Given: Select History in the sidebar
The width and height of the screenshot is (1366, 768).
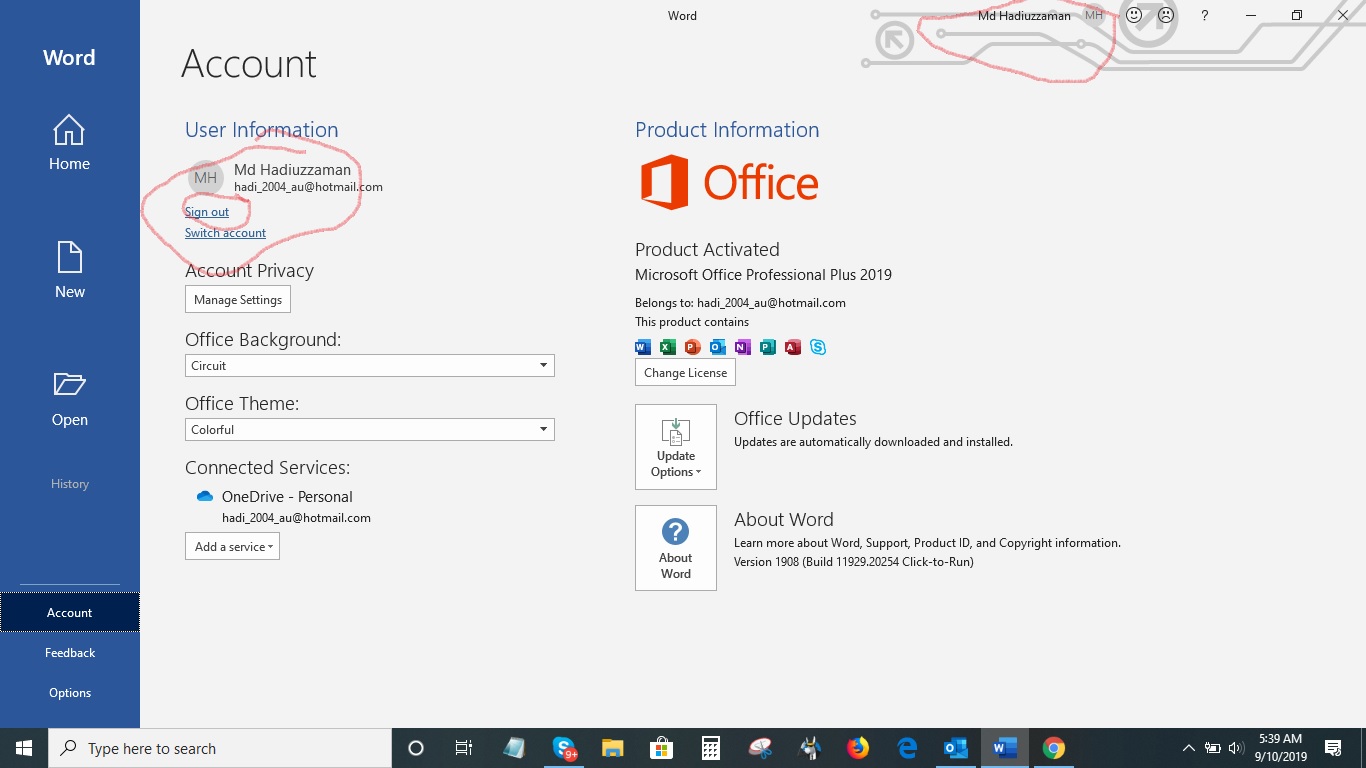Looking at the screenshot, I should pyautogui.click(x=69, y=484).
